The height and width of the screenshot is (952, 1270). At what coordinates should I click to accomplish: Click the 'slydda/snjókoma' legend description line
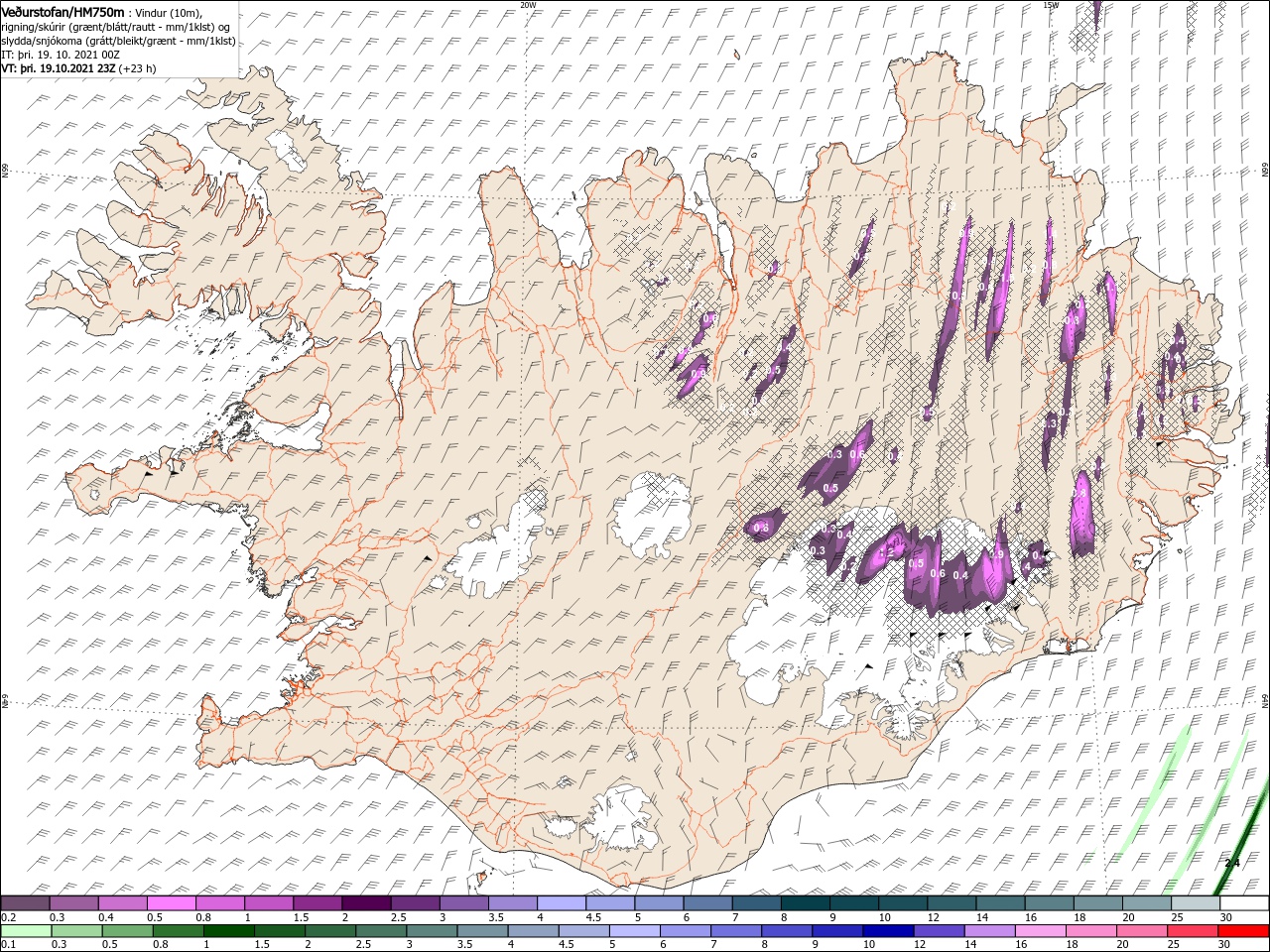click(x=119, y=41)
